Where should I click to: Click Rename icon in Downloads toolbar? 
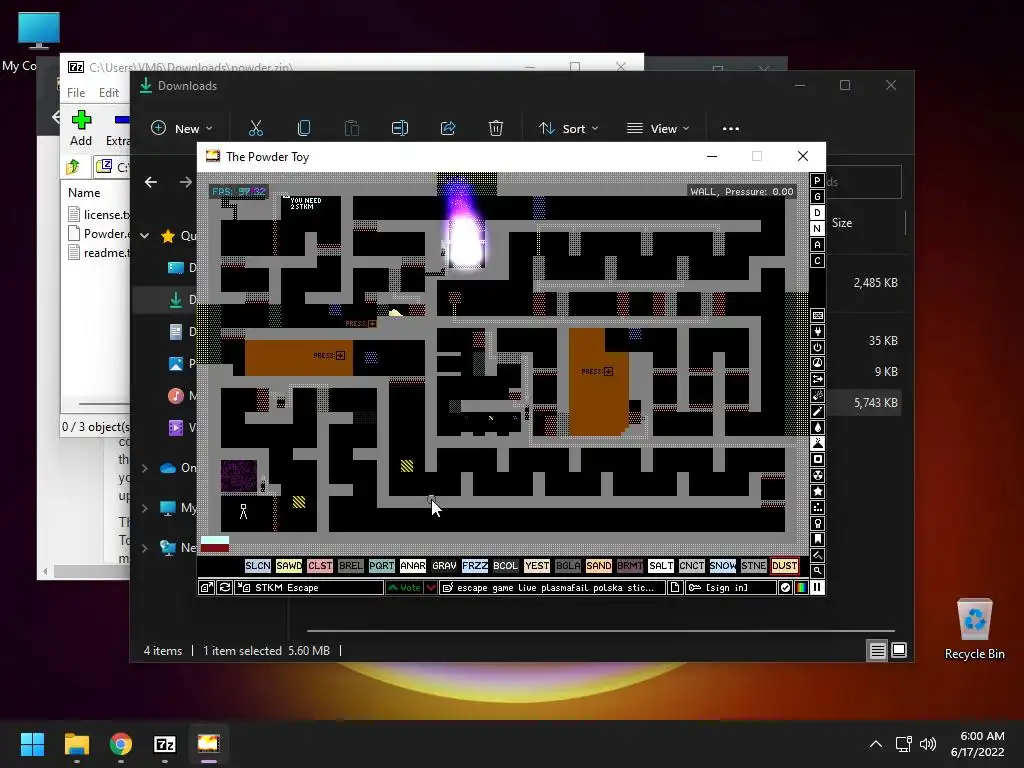(x=400, y=128)
